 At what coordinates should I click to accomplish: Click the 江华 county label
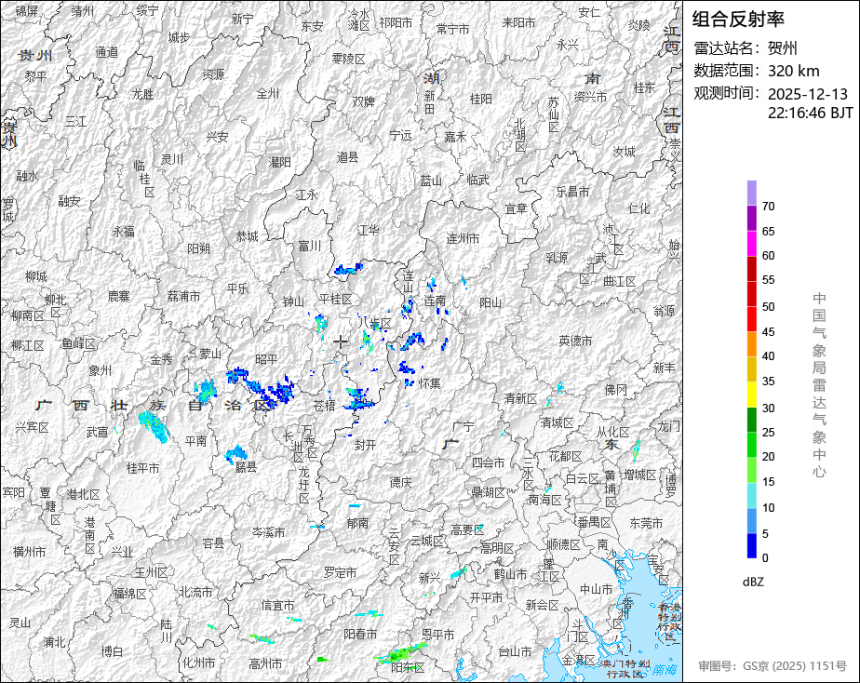[x=368, y=230]
